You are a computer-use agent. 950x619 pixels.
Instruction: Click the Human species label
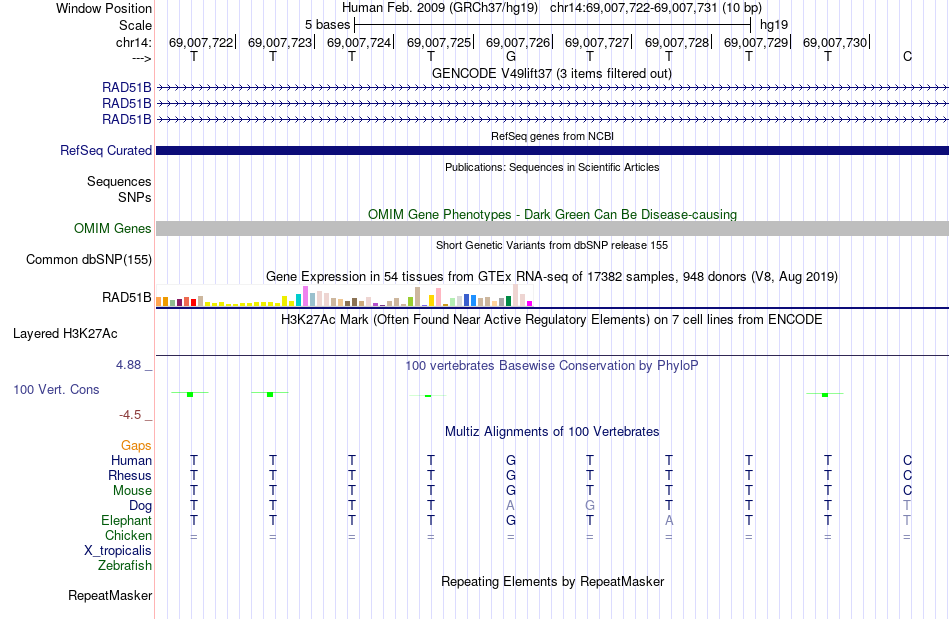point(131,461)
